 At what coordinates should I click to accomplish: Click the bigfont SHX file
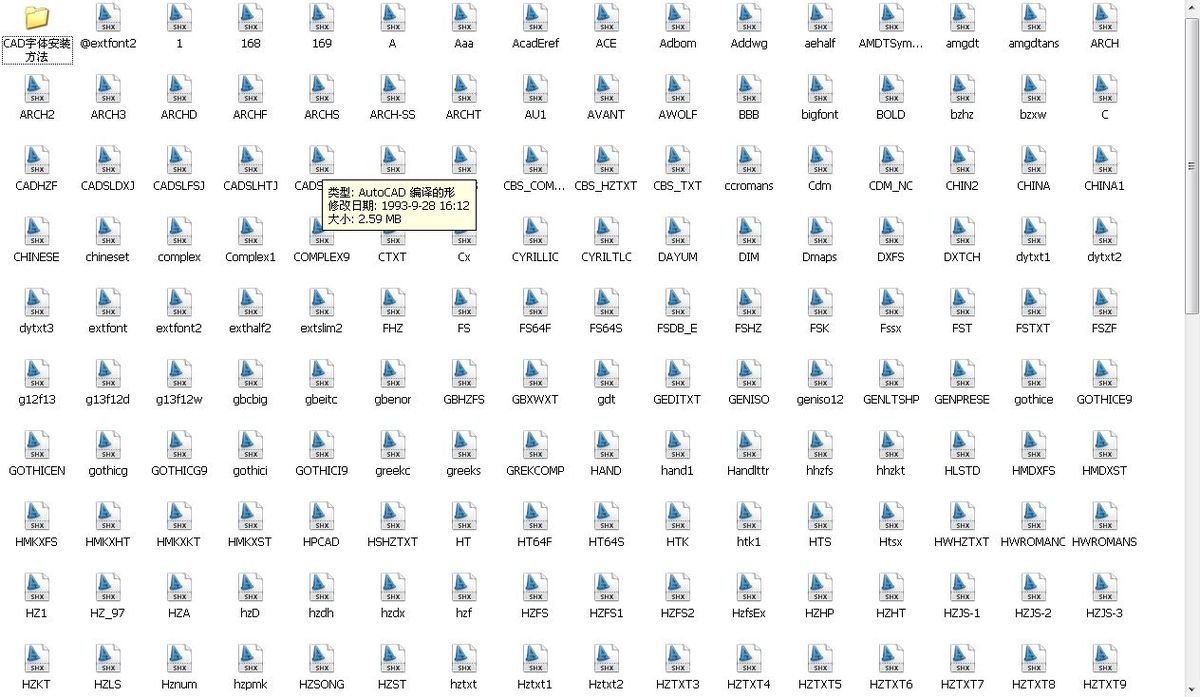[x=820, y=89]
